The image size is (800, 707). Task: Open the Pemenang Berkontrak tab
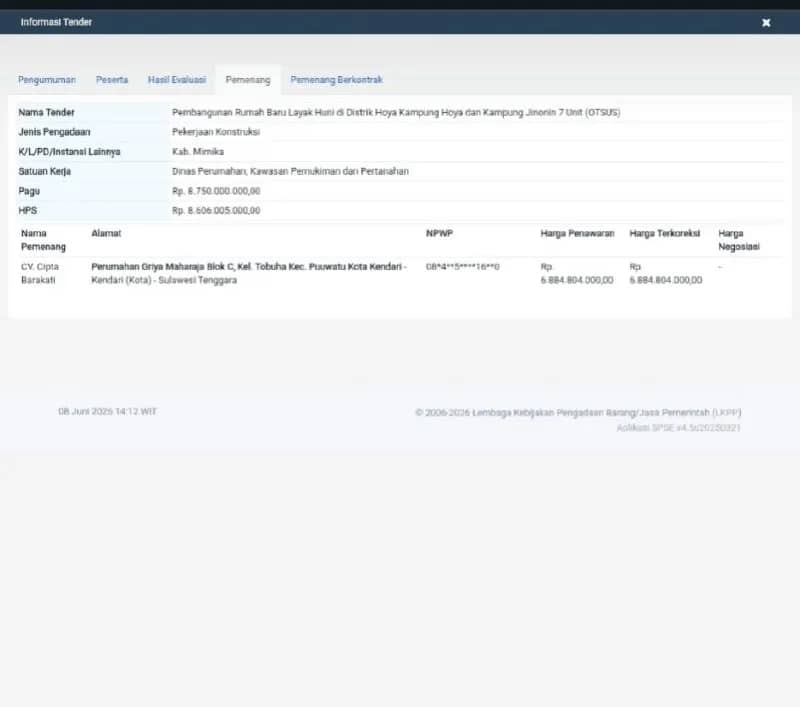pyautogui.click(x=337, y=80)
